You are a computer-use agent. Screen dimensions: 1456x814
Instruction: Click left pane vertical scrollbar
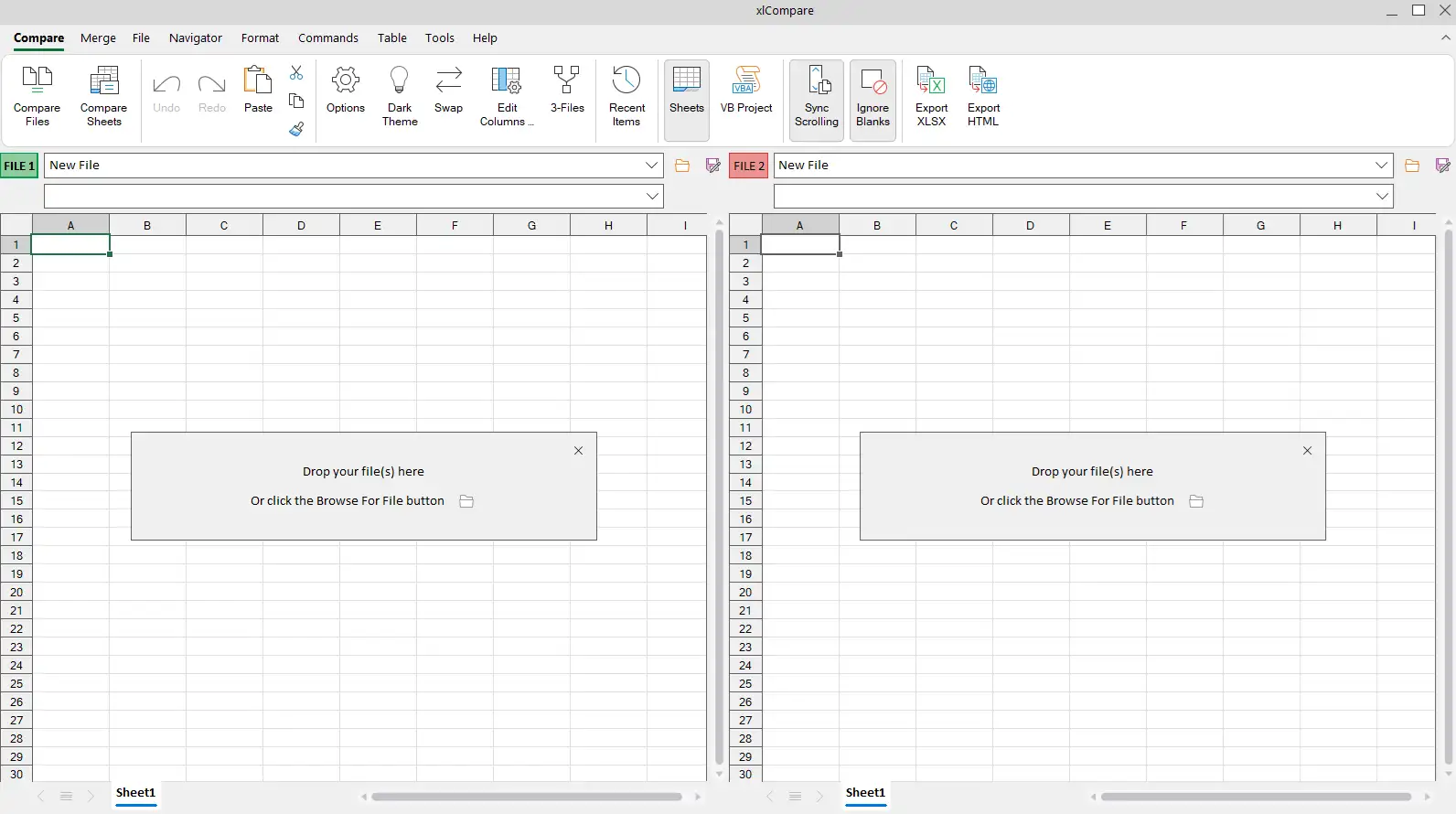tap(719, 497)
